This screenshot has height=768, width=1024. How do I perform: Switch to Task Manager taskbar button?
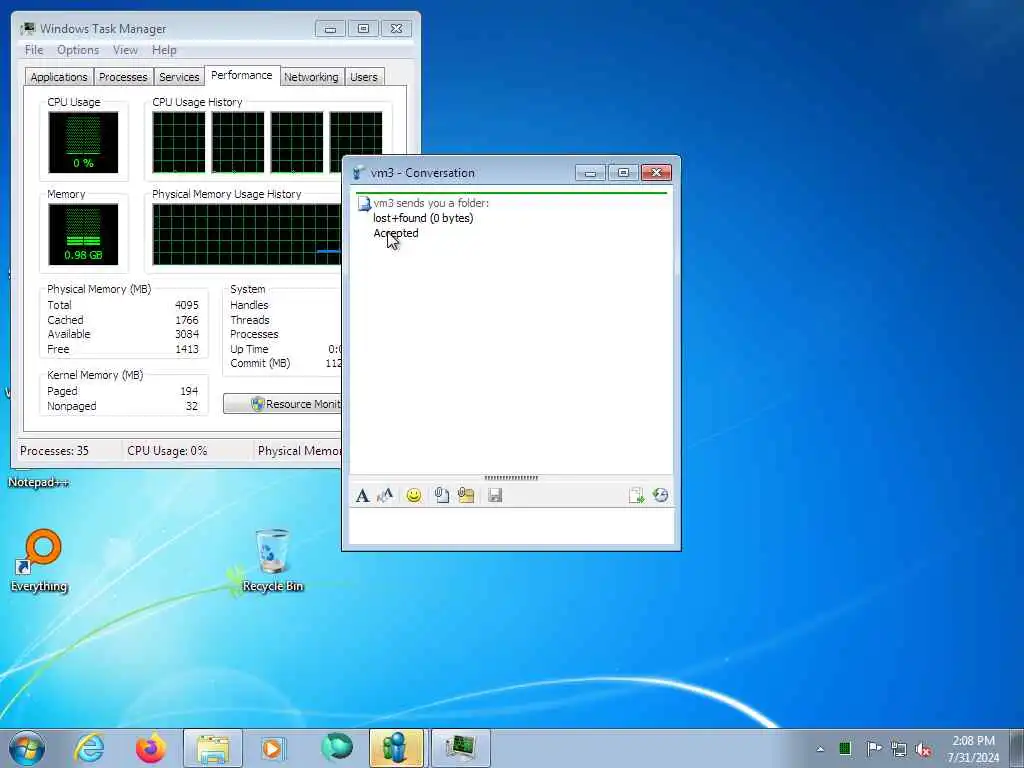pyautogui.click(x=460, y=748)
